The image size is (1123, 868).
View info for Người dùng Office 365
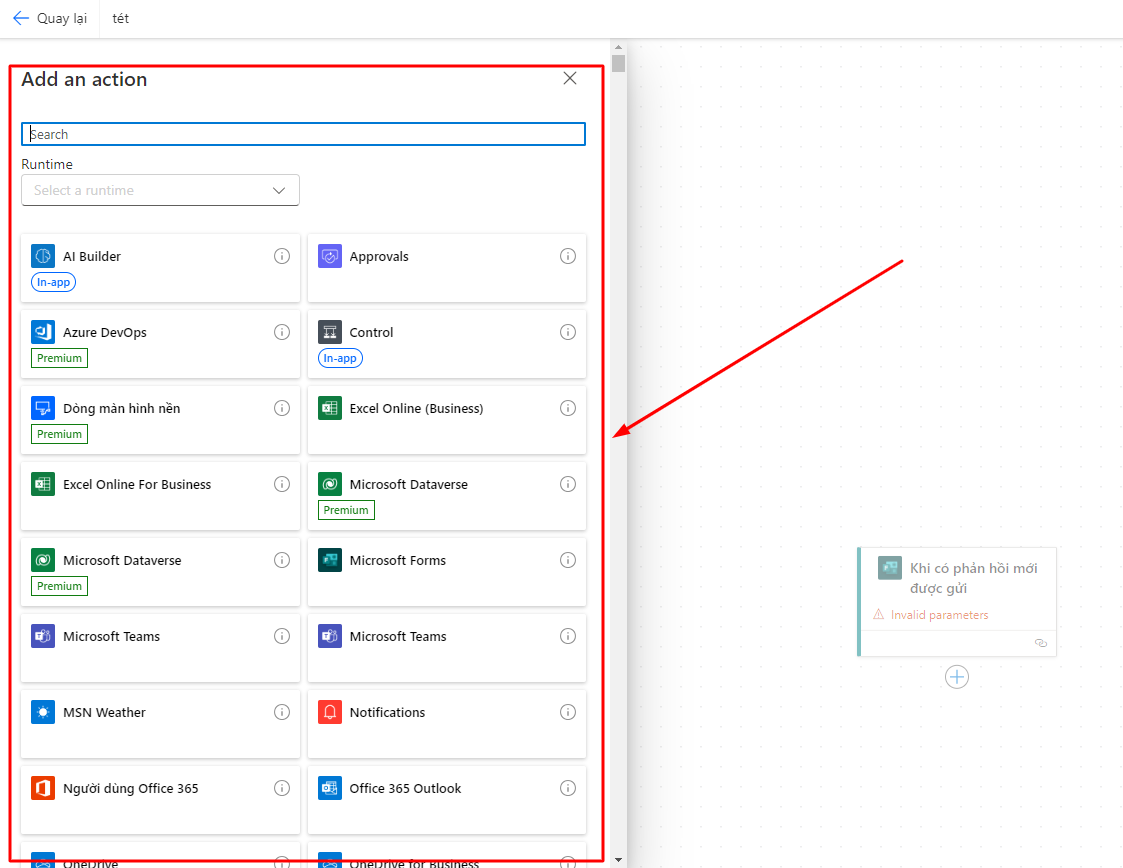click(x=282, y=788)
